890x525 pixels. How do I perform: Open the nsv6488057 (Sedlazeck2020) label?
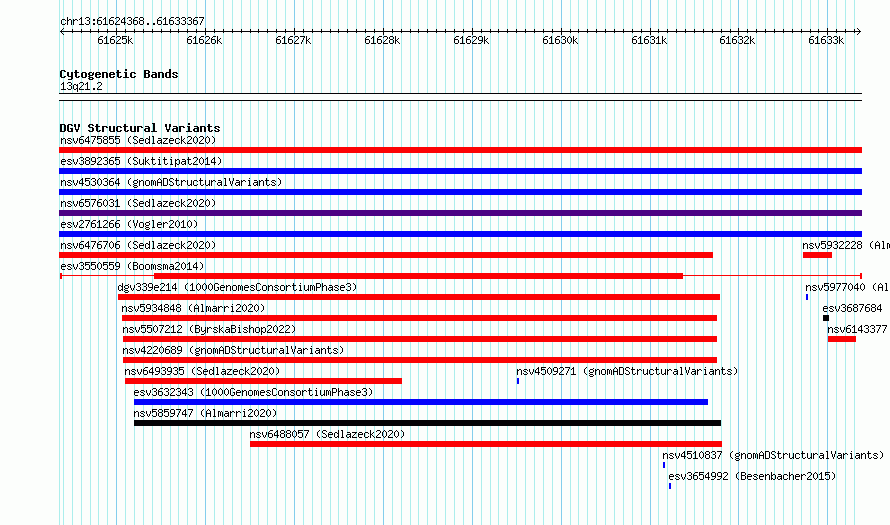pyautogui.click(x=328, y=434)
